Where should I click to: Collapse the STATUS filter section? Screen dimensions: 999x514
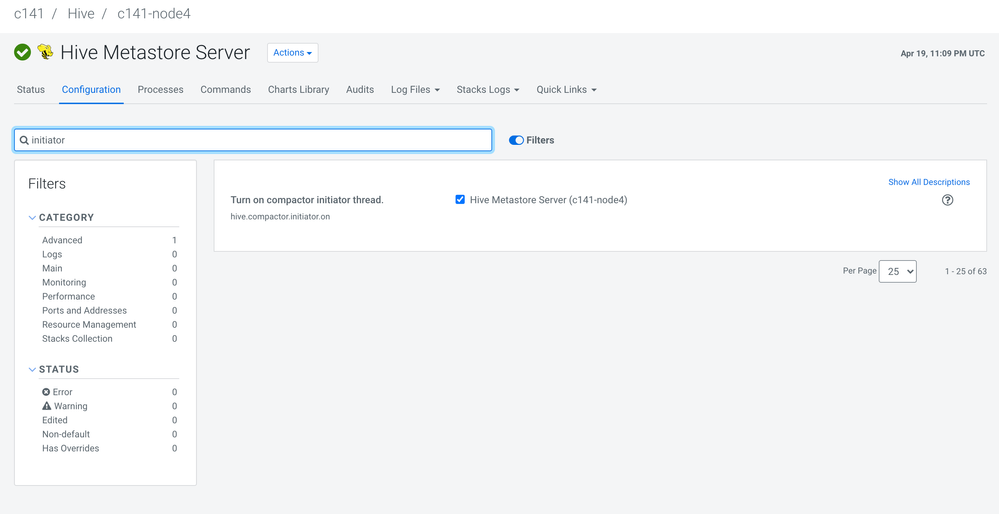click(32, 370)
